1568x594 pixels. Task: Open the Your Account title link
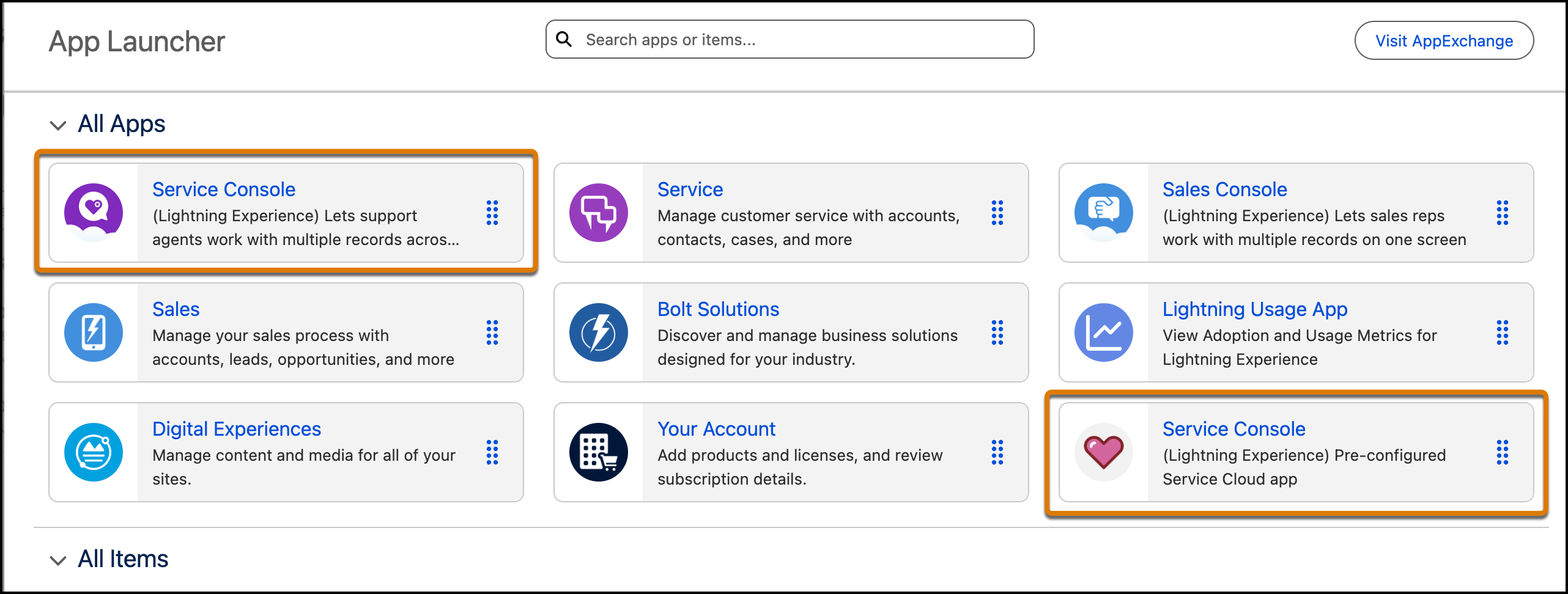click(x=716, y=429)
